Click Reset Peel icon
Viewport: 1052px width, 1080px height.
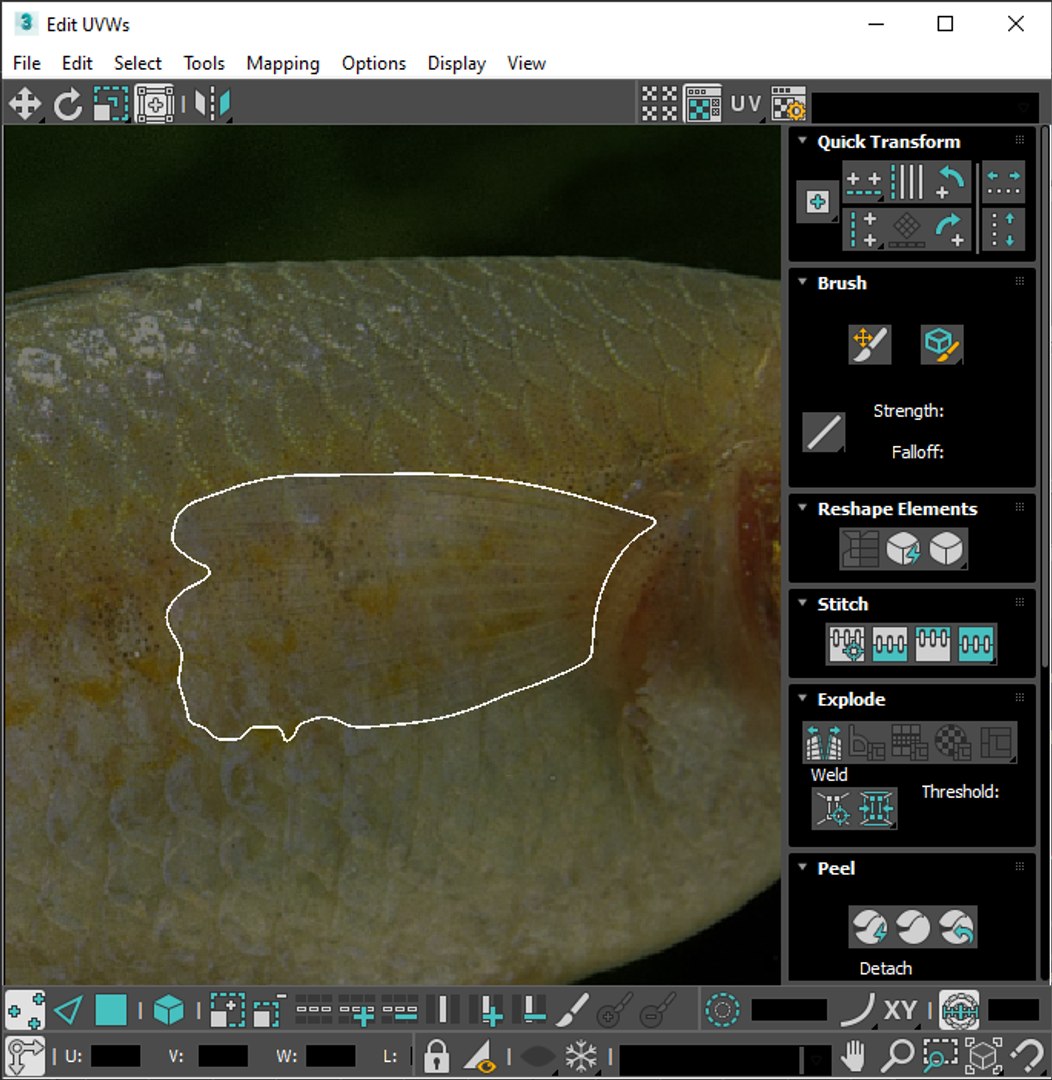pos(956,927)
